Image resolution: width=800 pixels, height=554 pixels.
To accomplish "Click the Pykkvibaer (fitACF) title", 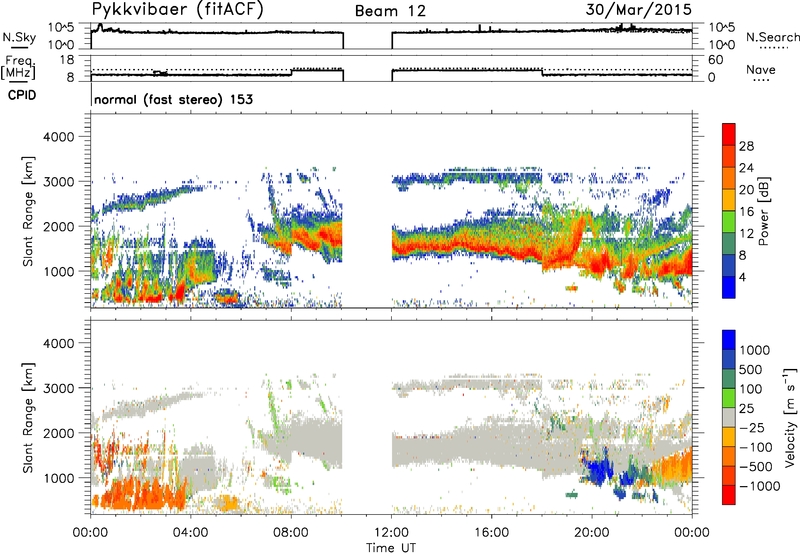I will (177, 10).
